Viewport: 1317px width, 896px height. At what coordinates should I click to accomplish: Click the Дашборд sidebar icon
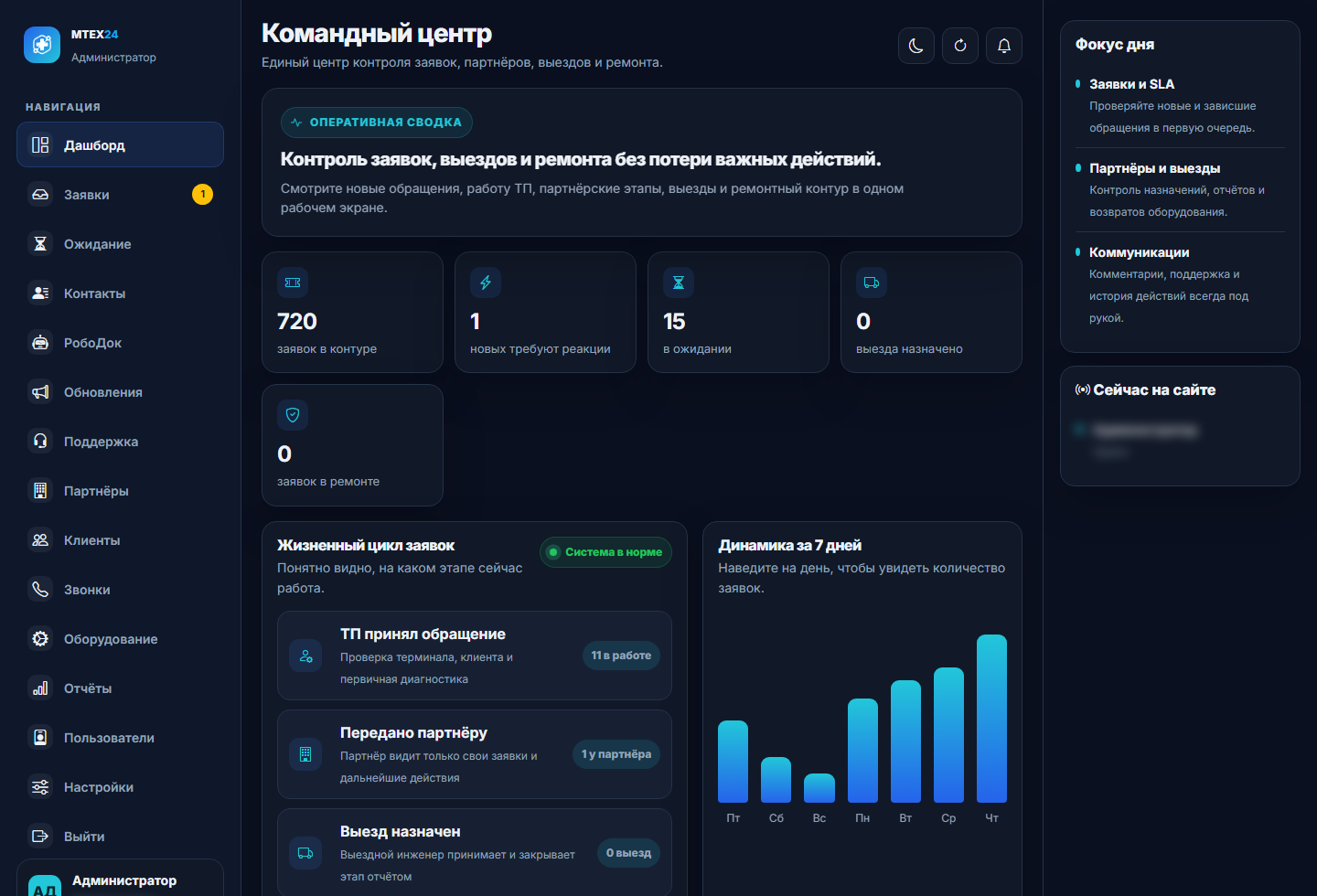40,144
